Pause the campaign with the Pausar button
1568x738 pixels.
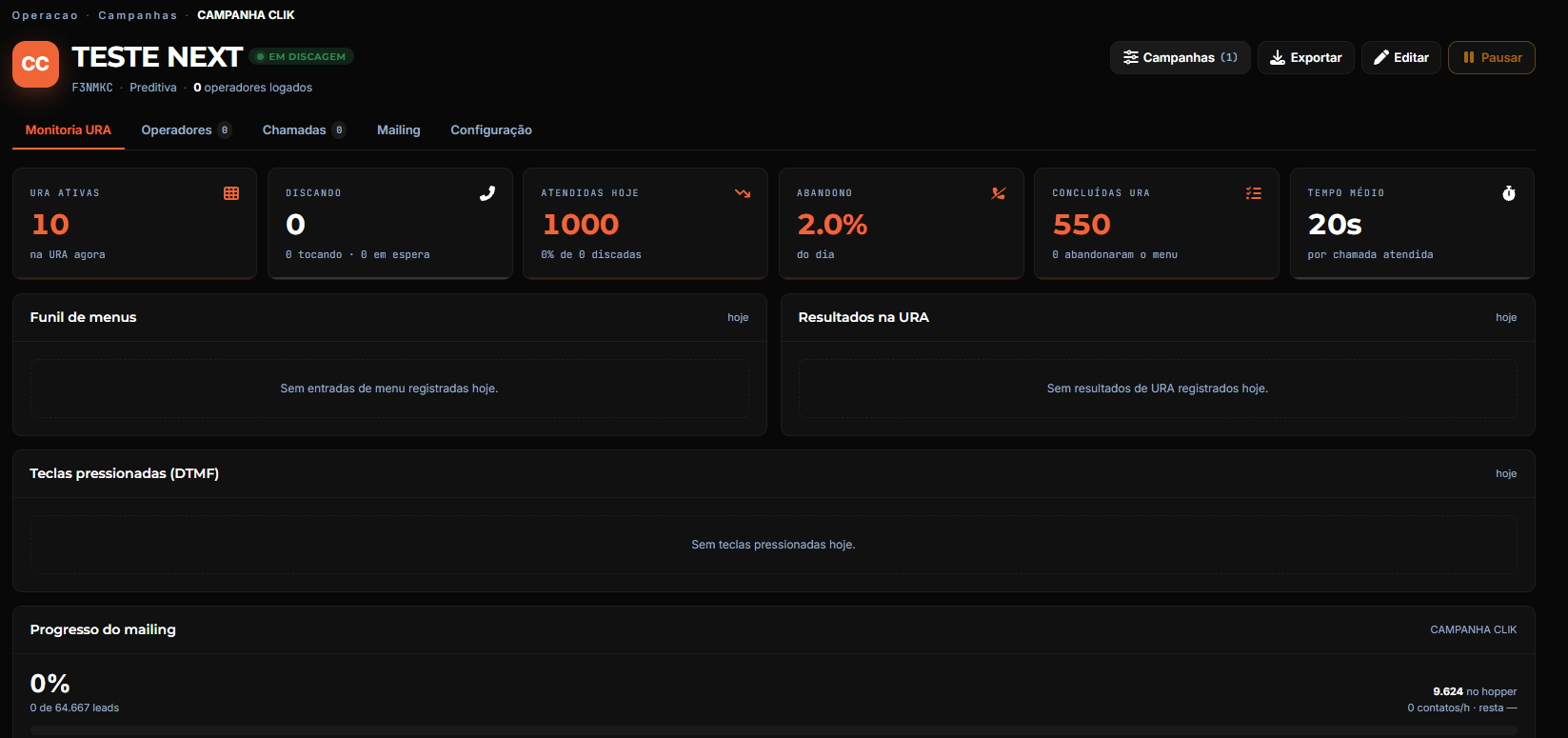(x=1492, y=57)
